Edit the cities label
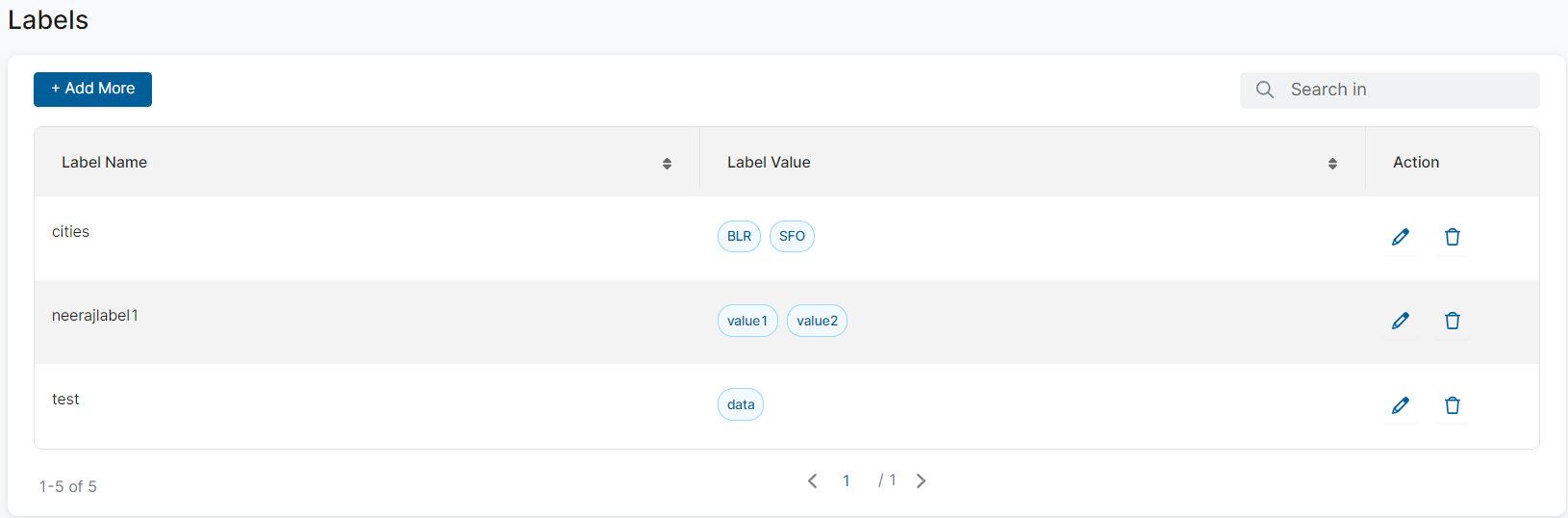1568x518 pixels. (x=1400, y=237)
